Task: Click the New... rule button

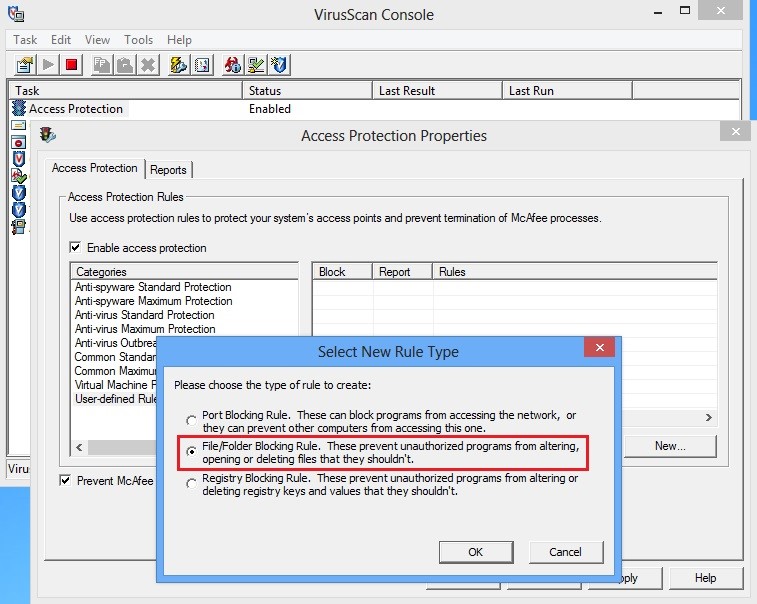Action: click(x=669, y=446)
